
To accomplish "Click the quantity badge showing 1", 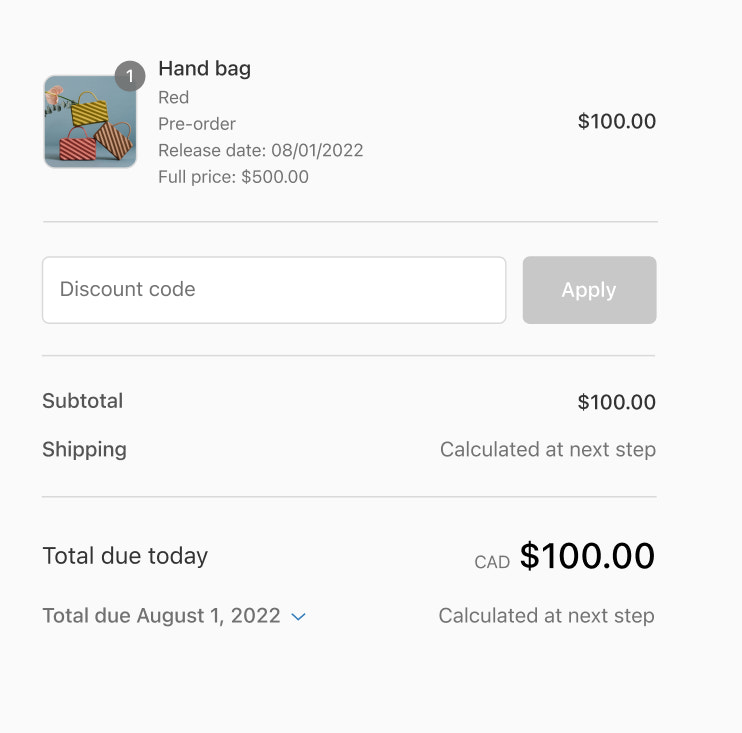I will pyautogui.click(x=130, y=76).
